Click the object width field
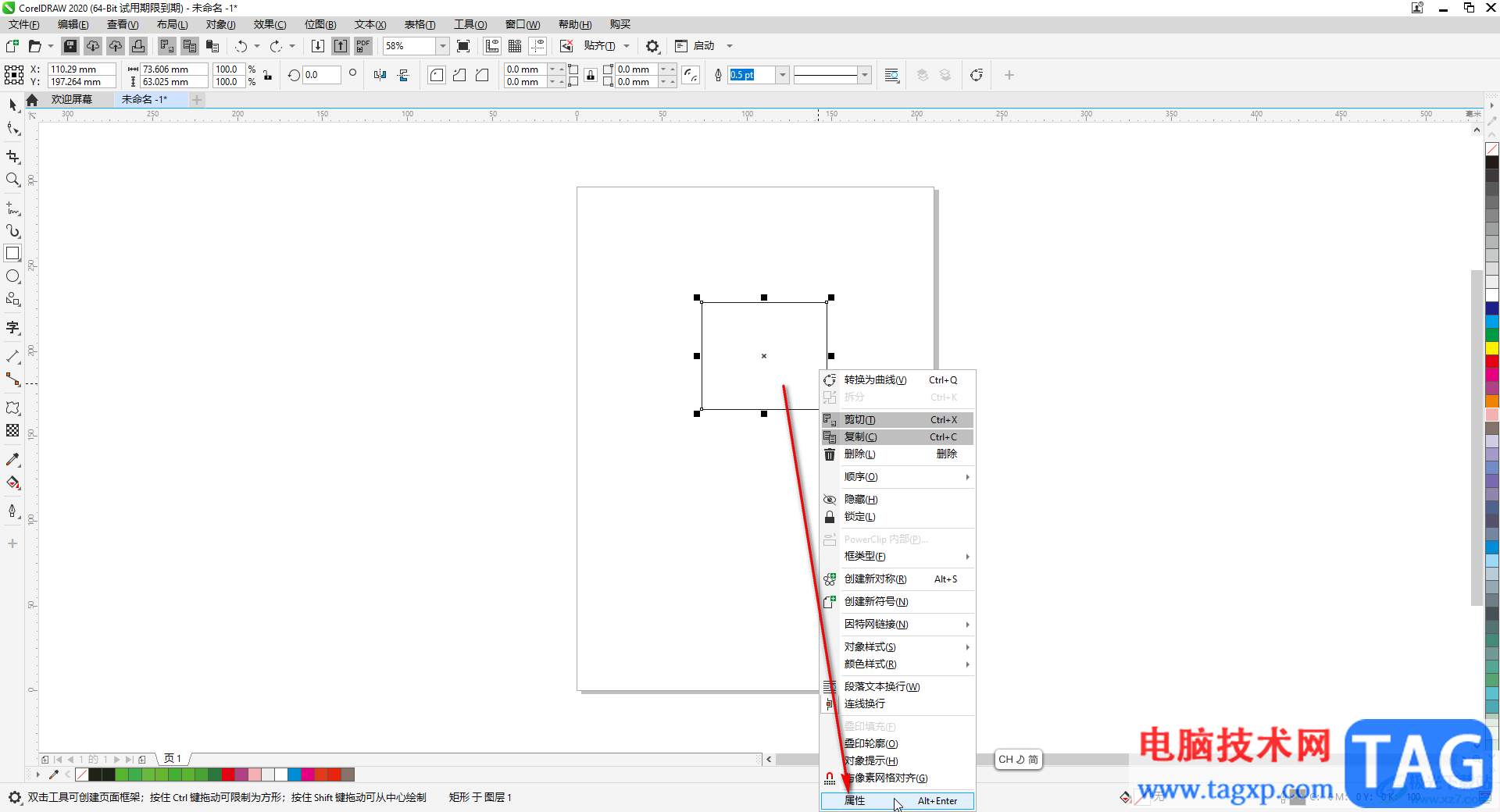1500x812 pixels. [173, 69]
